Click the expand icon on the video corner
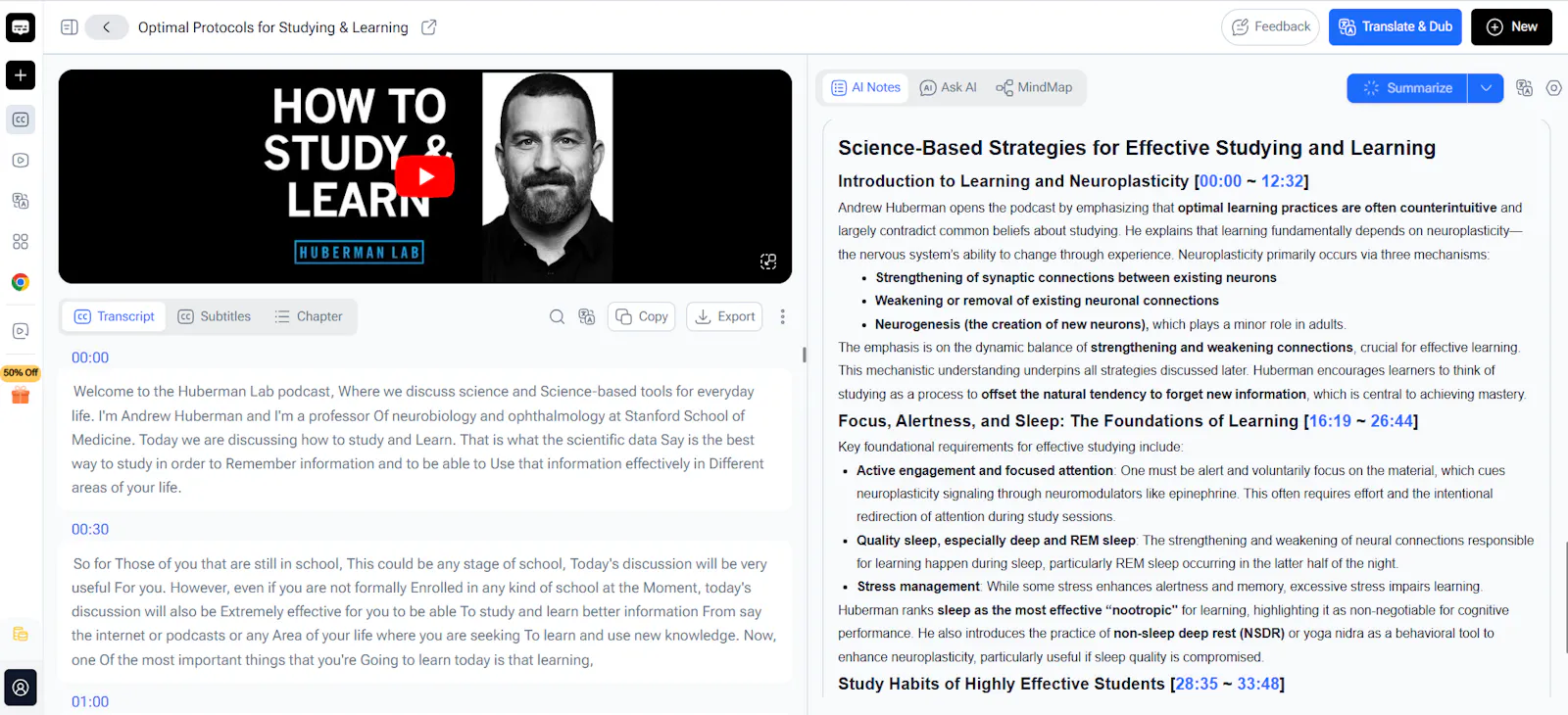1568x715 pixels. [x=768, y=262]
